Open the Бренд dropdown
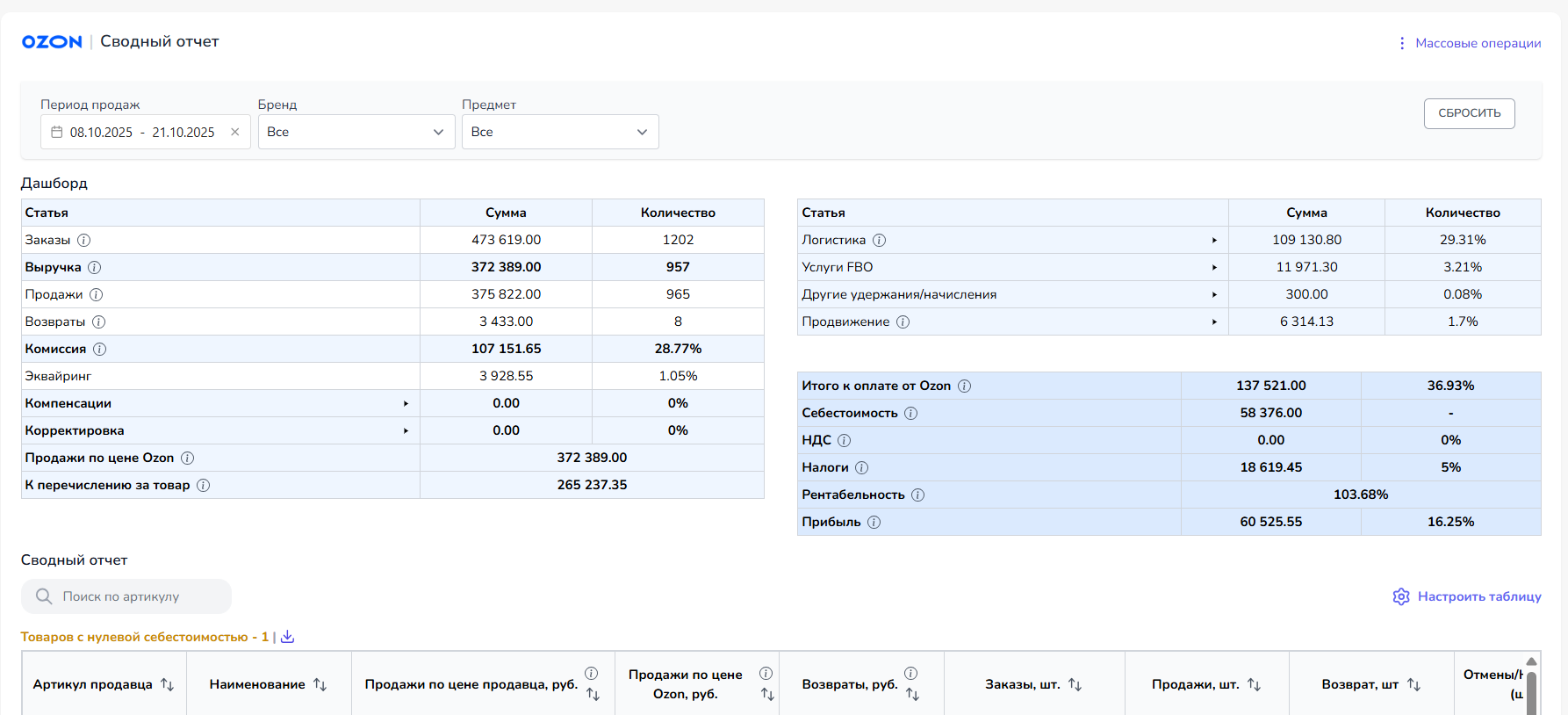The width and height of the screenshot is (1568, 715). click(x=356, y=132)
